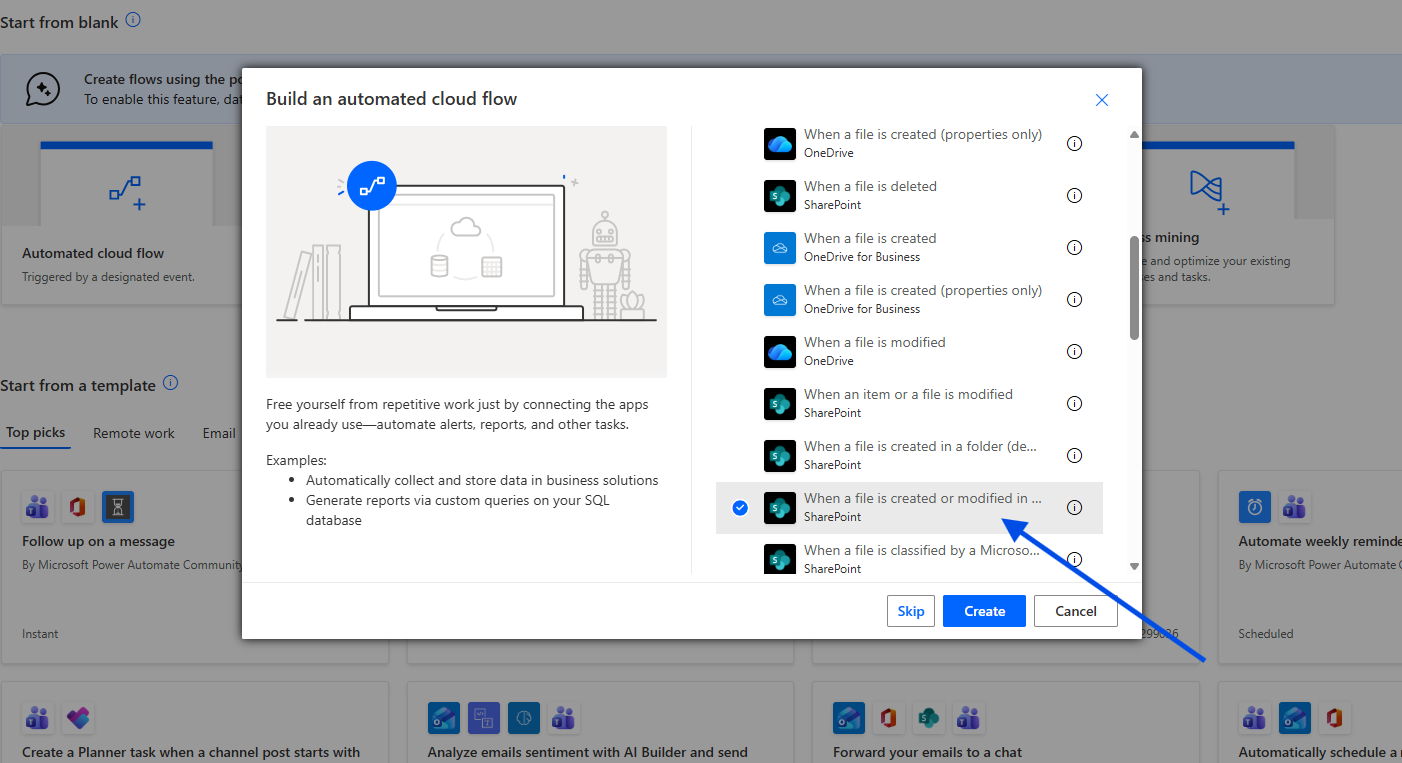
Task: Click the Skip button
Action: click(910, 611)
